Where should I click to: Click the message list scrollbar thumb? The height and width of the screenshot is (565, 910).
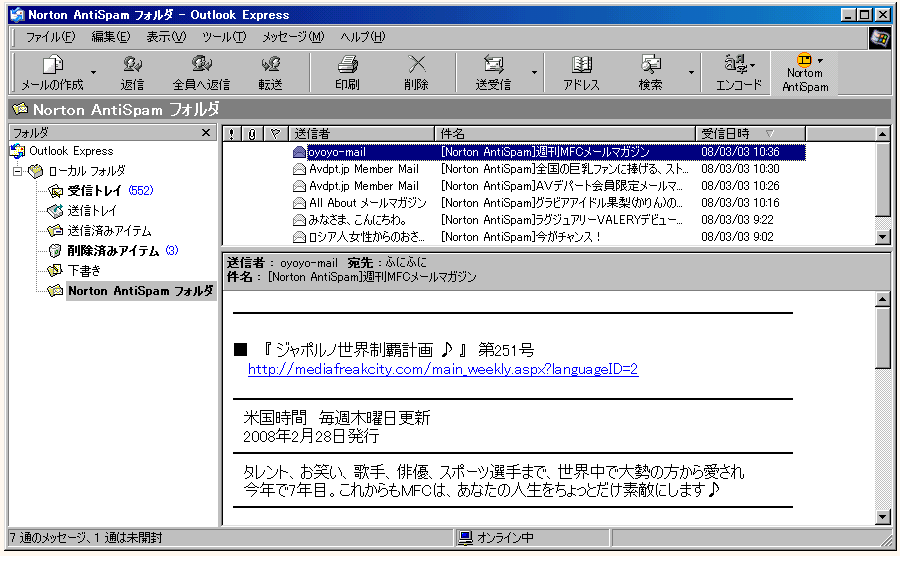tap(882, 179)
